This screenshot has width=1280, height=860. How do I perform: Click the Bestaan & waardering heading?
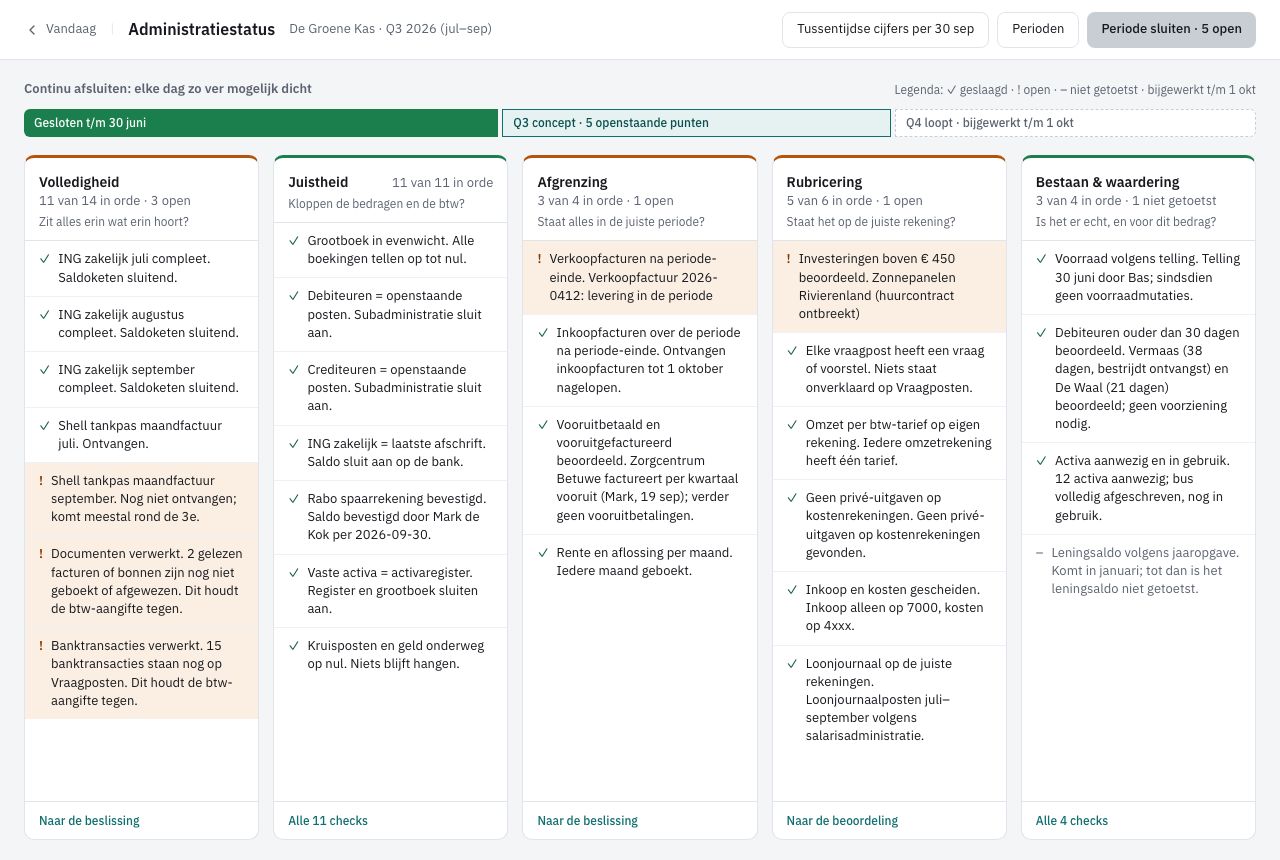[1108, 182]
